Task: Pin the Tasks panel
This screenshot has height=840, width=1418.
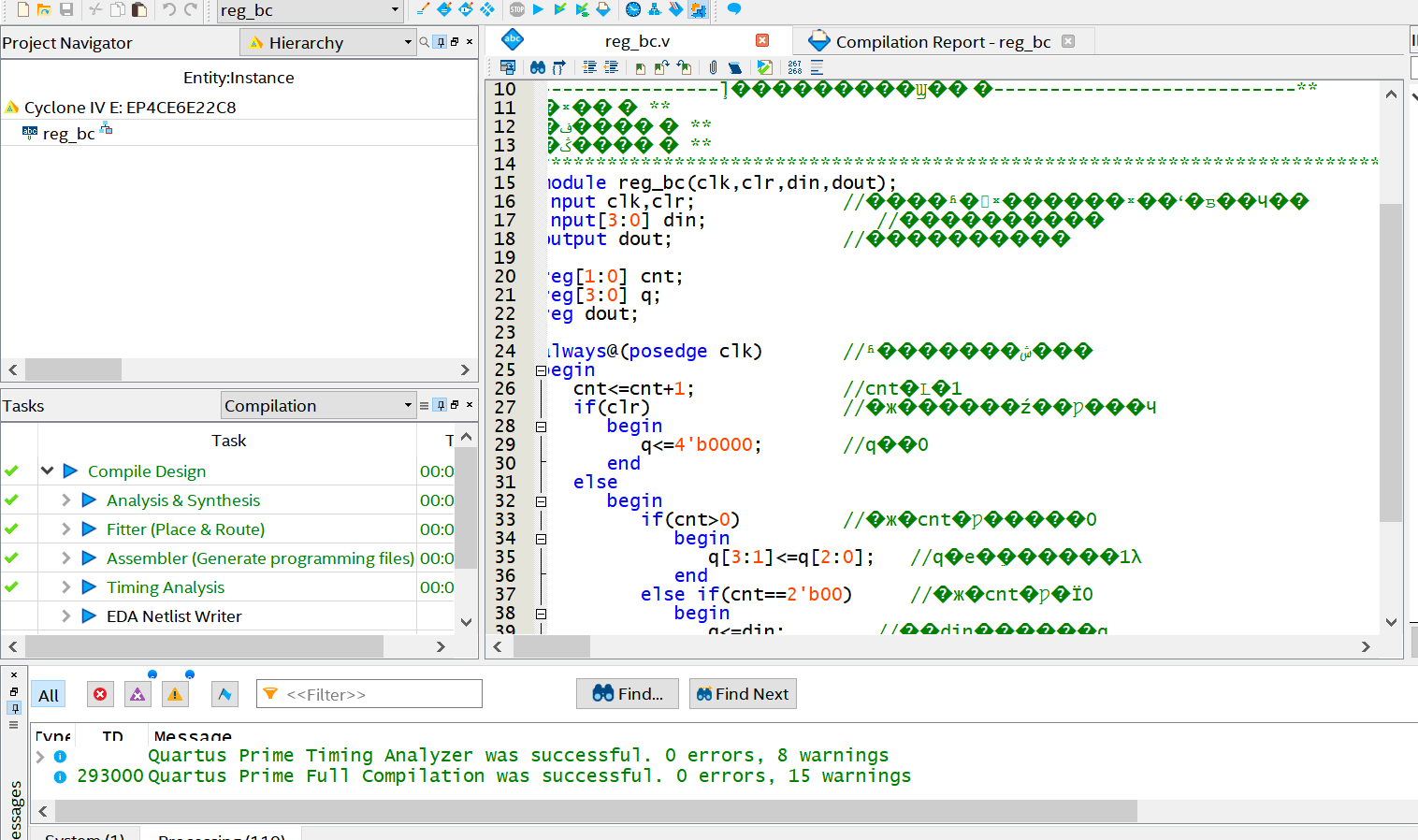Action: point(440,405)
